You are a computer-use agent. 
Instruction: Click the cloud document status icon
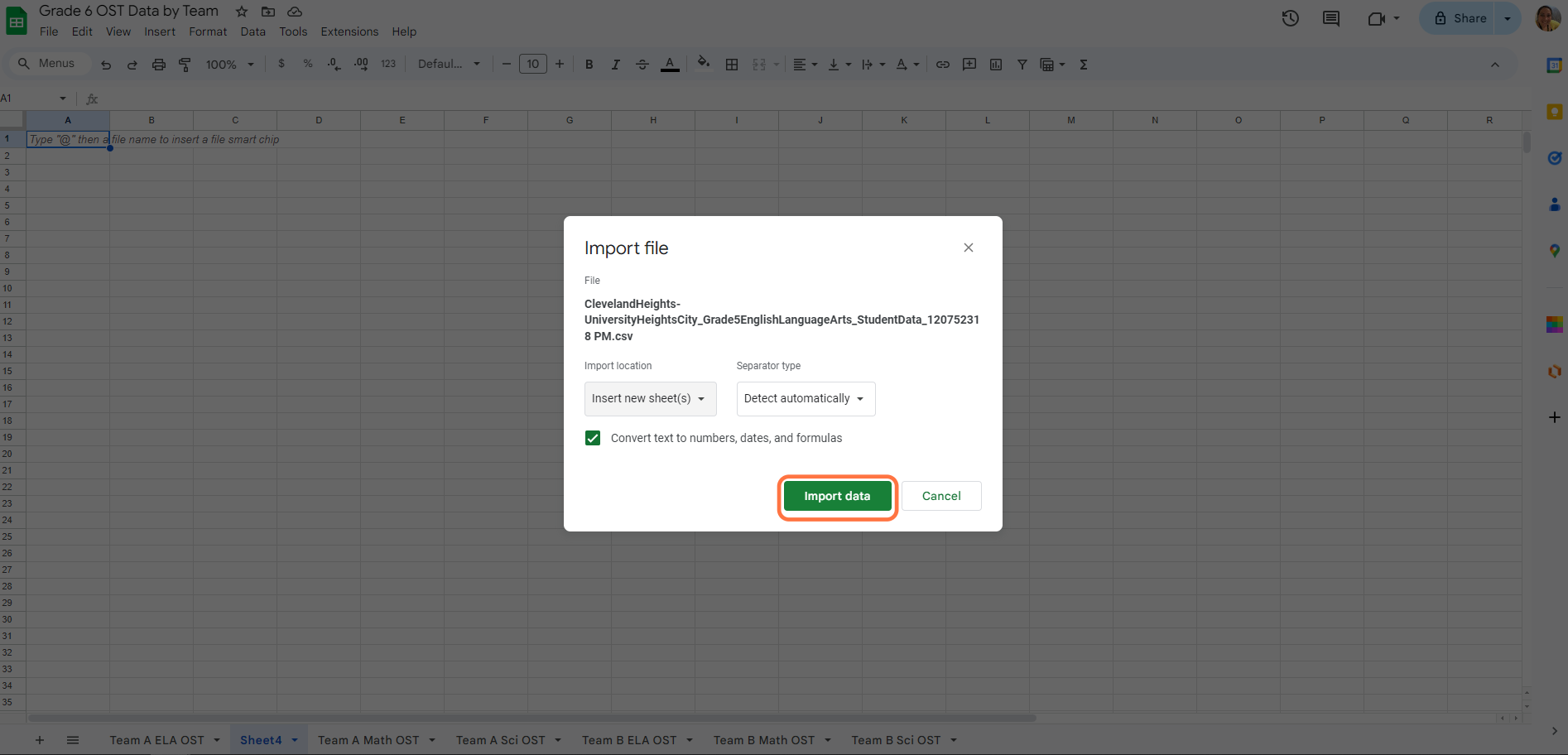tap(295, 12)
